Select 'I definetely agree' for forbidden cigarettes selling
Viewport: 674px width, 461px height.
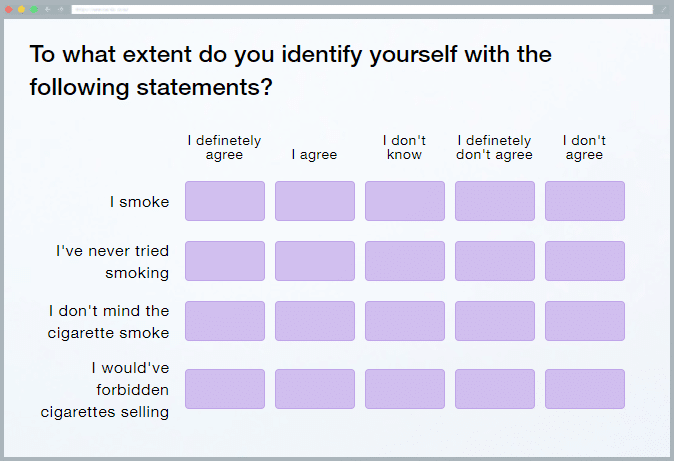225,389
